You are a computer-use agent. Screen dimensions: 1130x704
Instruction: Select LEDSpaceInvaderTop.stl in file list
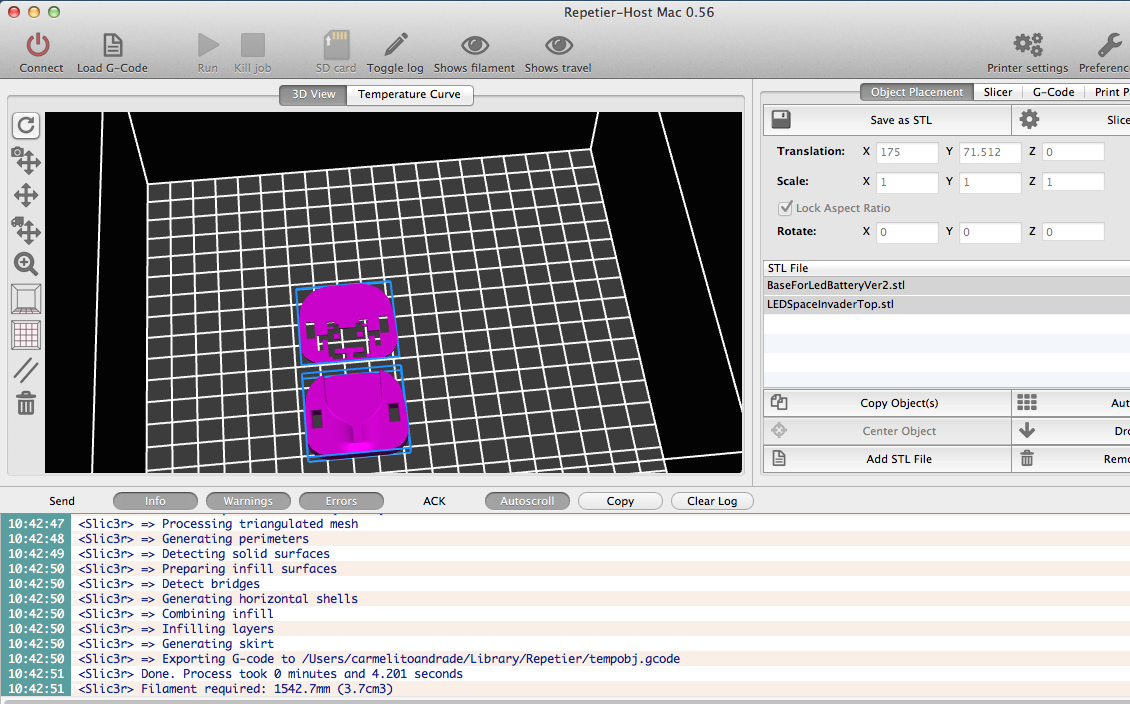click(x=946, y=304)
